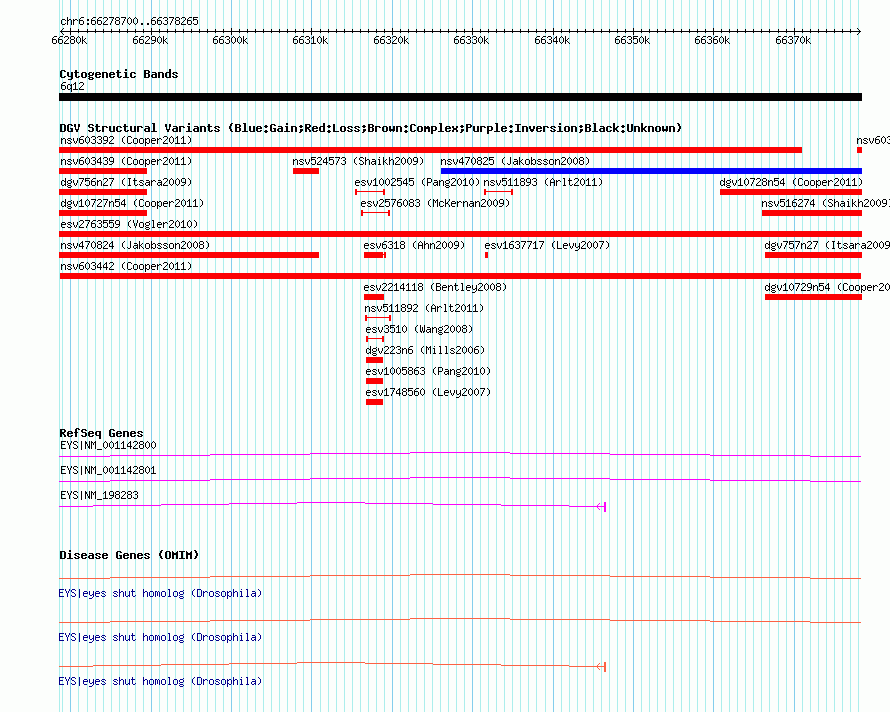Open transcript EYS|NM_001142801

tap(108, 471)
